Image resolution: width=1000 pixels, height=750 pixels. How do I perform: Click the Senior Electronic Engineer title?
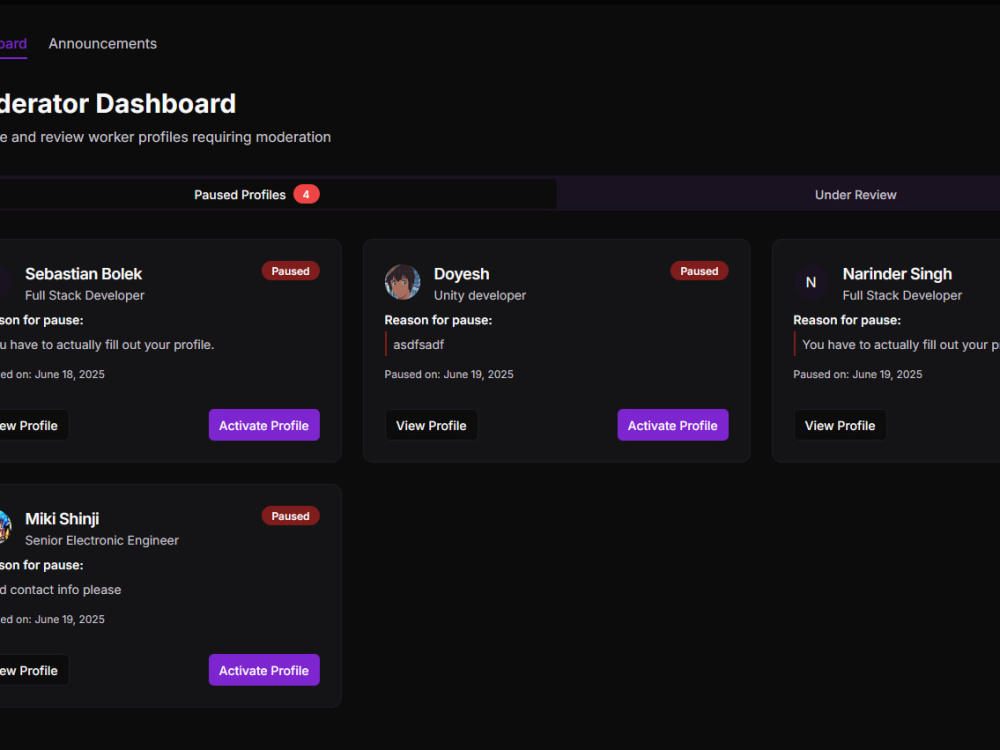102,540
